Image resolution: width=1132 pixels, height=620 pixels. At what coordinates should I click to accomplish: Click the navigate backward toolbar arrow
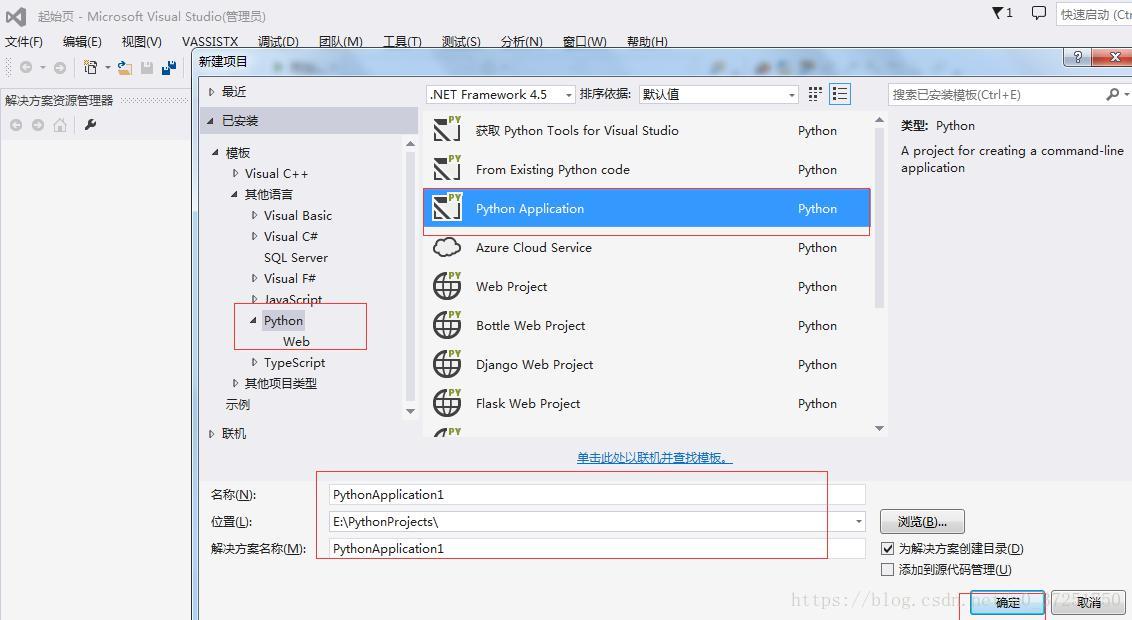pos(26,67)
